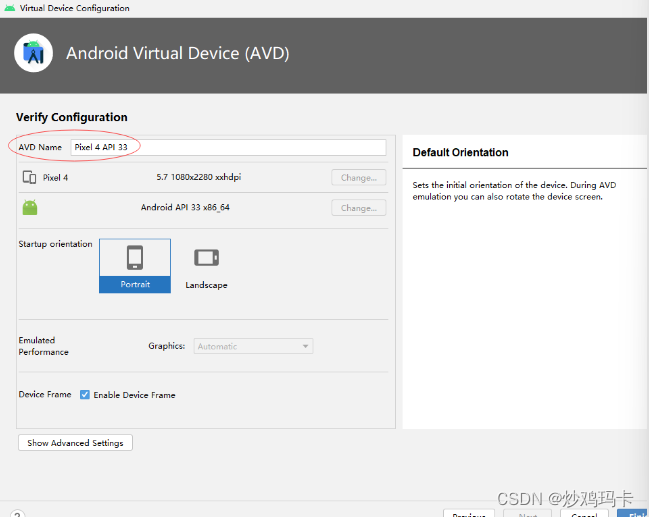Click the 'Graphics:' label

coord(167,346)
